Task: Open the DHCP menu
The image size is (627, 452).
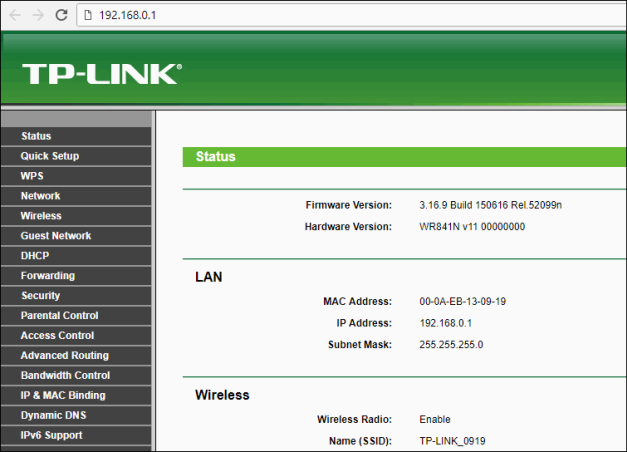Action: (x=76, y=256)
